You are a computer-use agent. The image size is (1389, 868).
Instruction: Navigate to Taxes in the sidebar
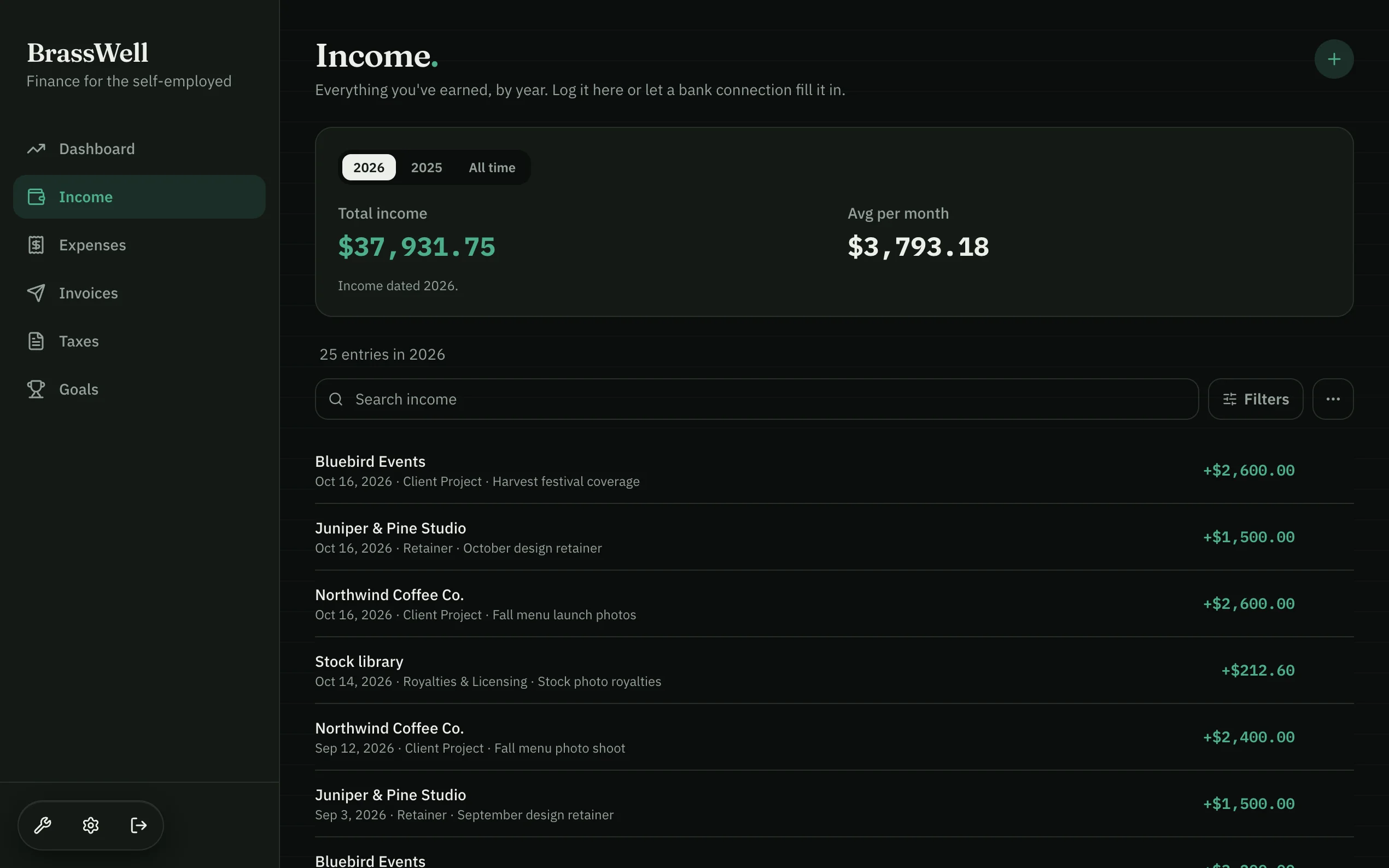point(139,341)
